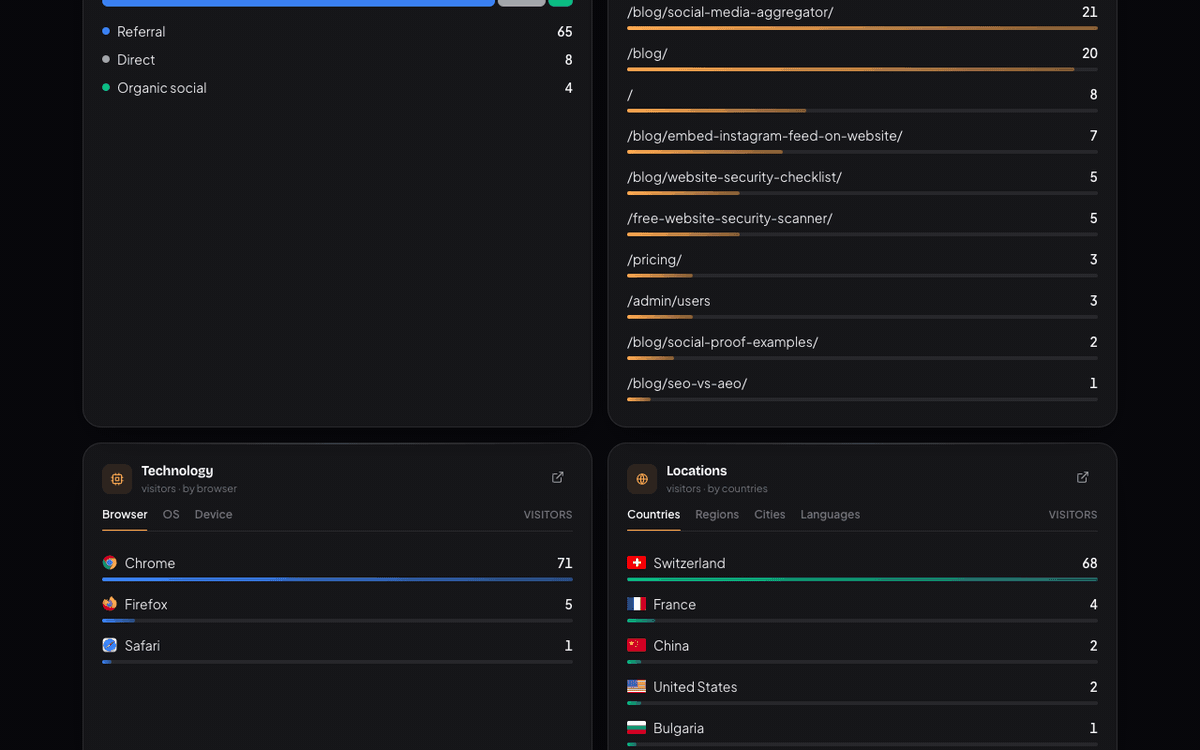
Task: Switch to the Cities tab
Action: (x=770, y=514)
